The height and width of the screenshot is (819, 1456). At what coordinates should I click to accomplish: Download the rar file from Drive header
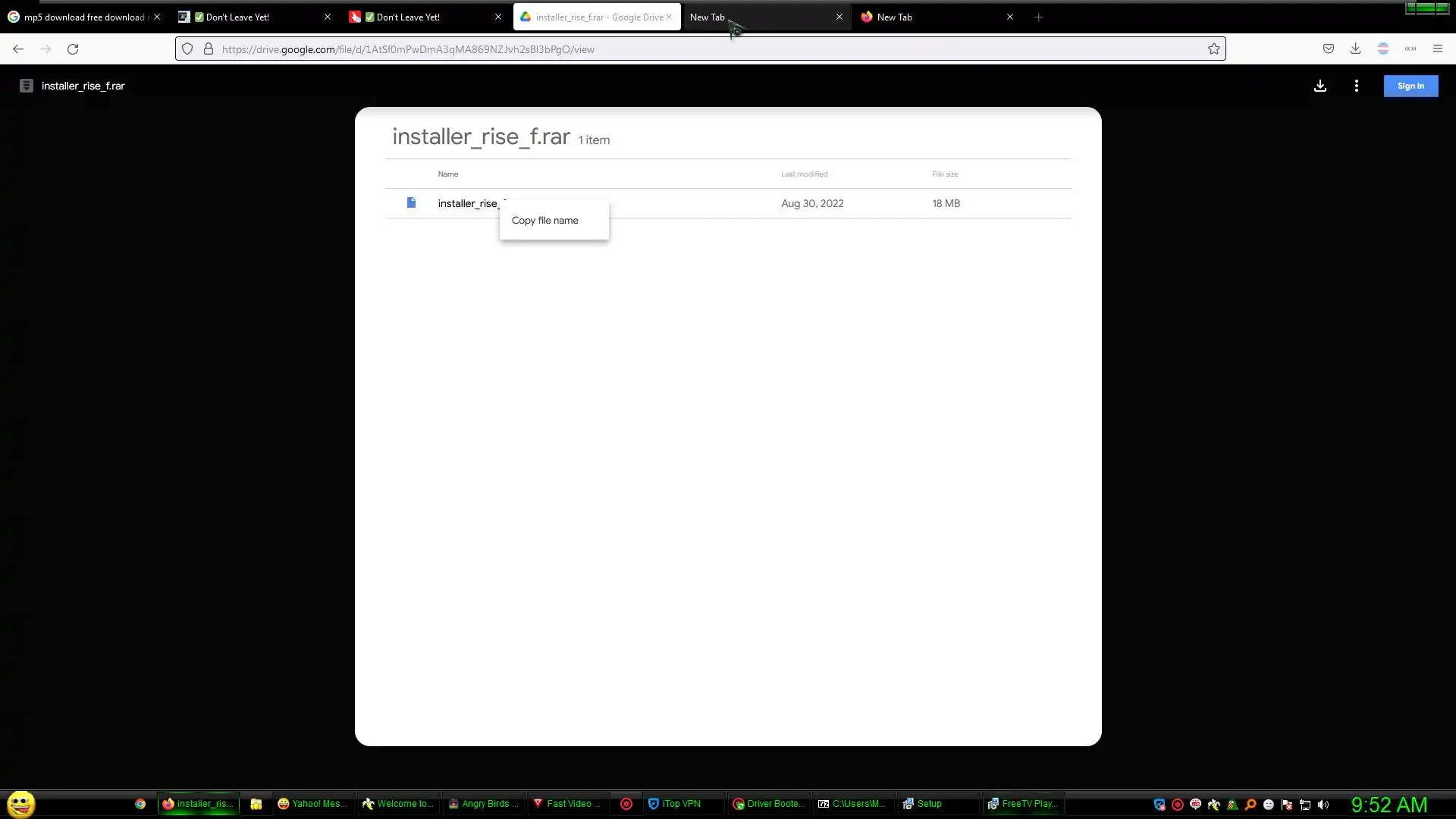point(1319,86)
